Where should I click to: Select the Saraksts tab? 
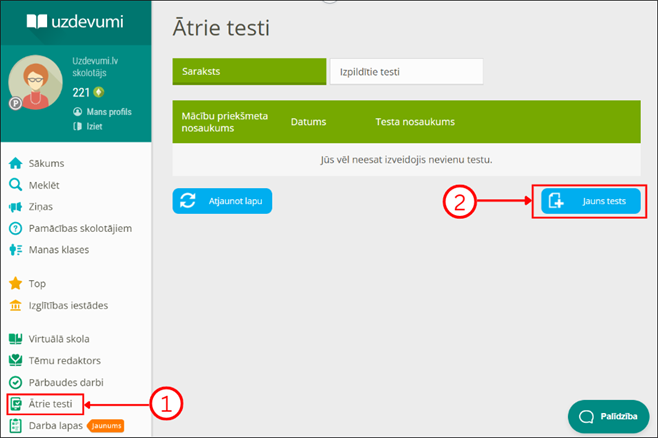coord(249,71)
